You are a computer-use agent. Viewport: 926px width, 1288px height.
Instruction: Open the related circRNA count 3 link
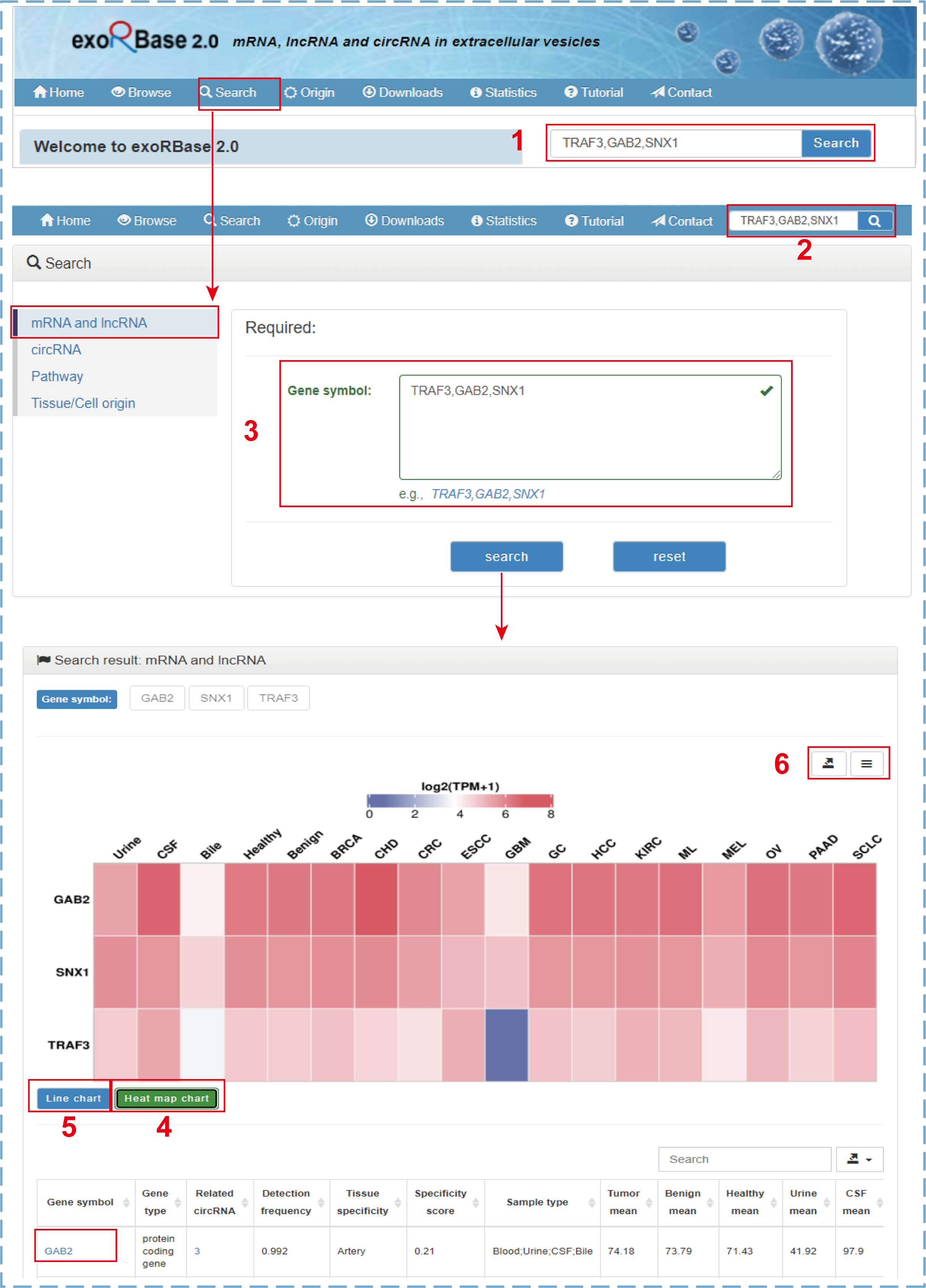(x=197, y=1251)
